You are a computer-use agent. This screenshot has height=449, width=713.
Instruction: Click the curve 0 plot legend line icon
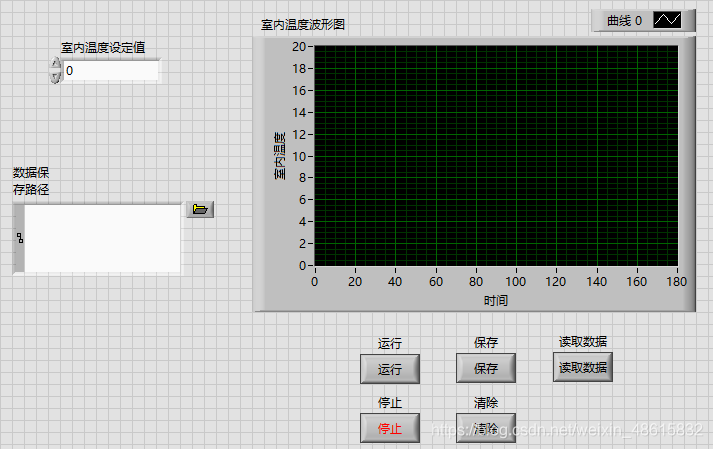(667, 20)
